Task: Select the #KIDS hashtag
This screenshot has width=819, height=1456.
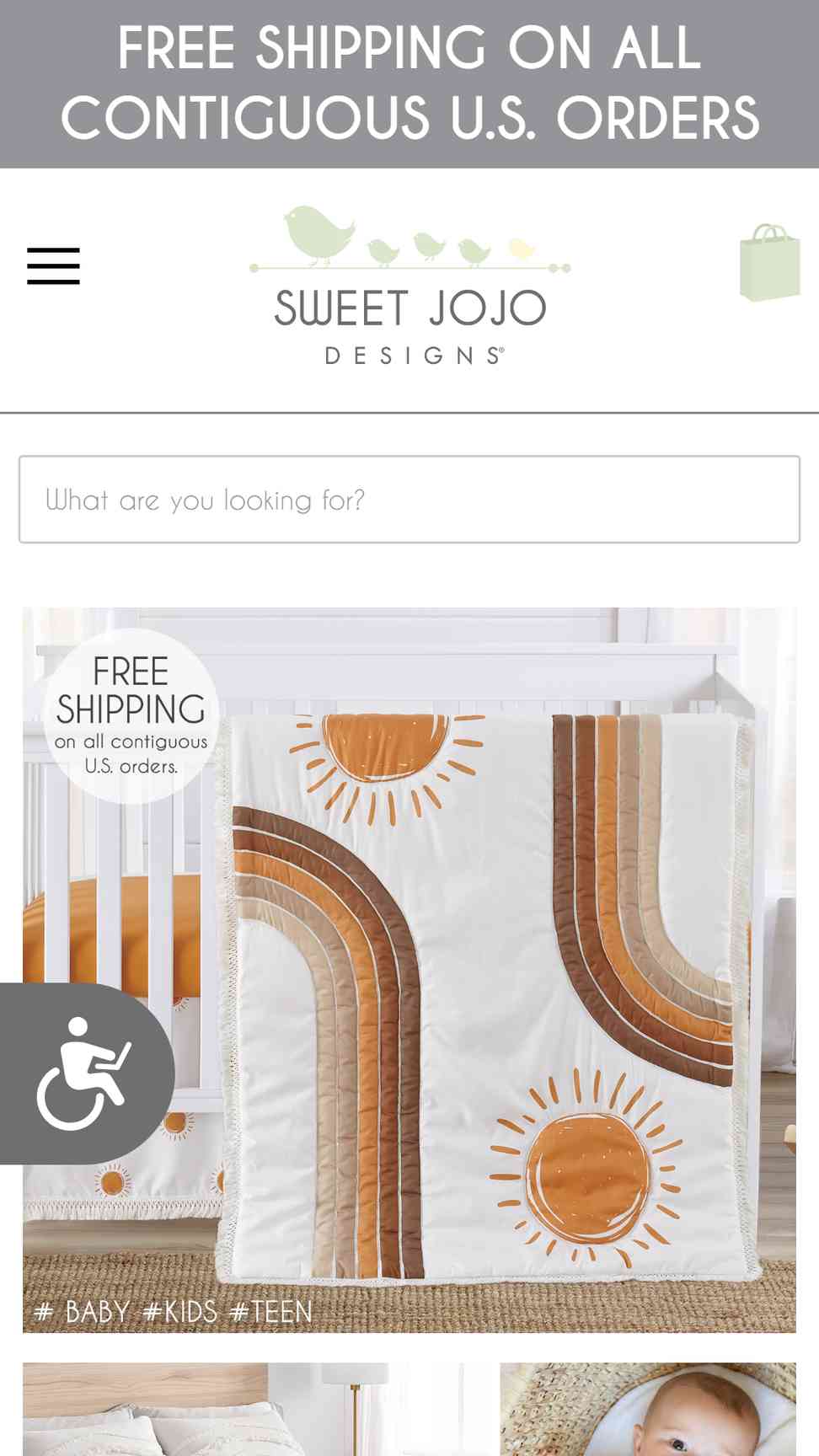Action: [x=179, y=1312]
